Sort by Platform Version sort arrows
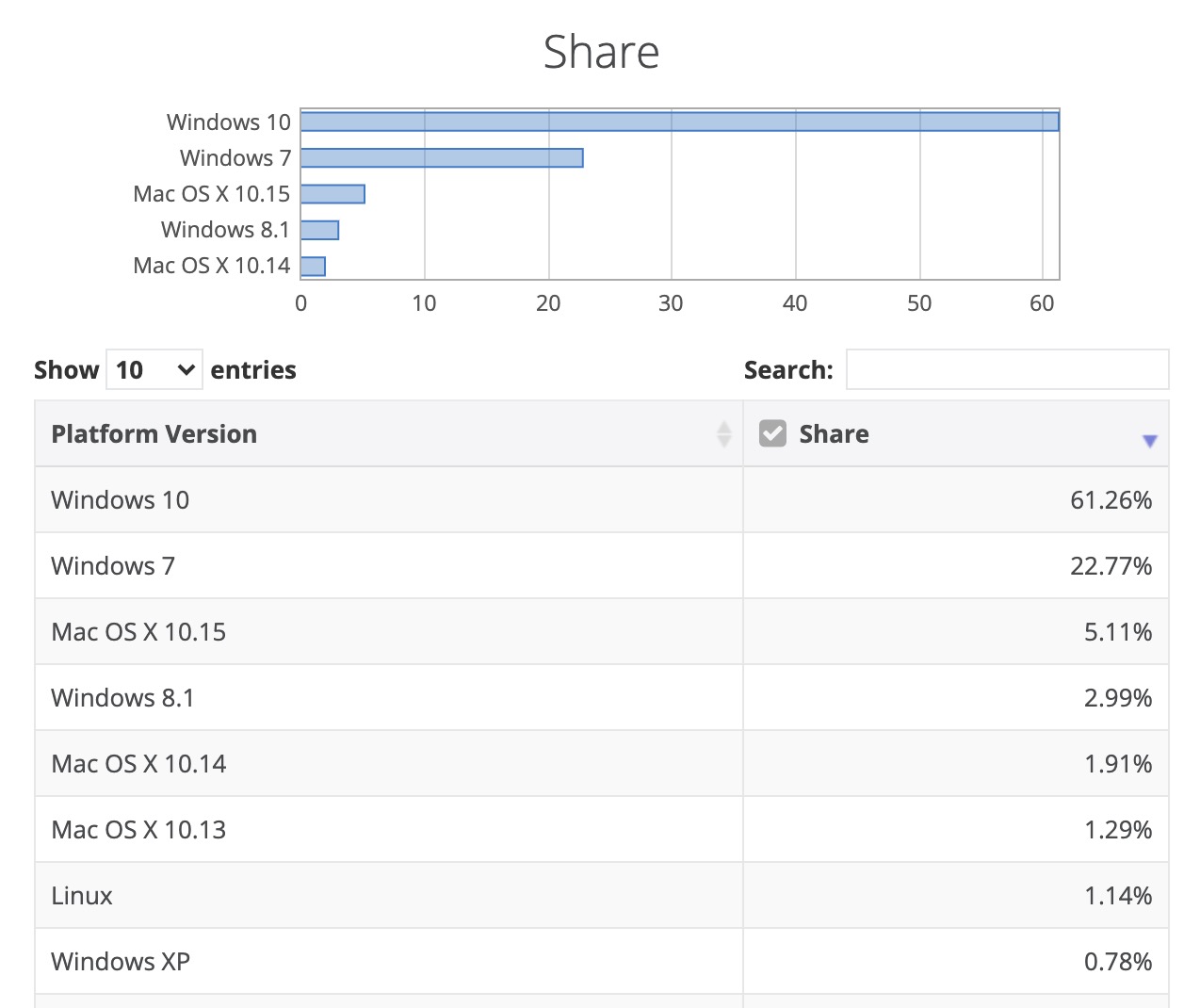Screen dimensions: 1200x1008 723,433
